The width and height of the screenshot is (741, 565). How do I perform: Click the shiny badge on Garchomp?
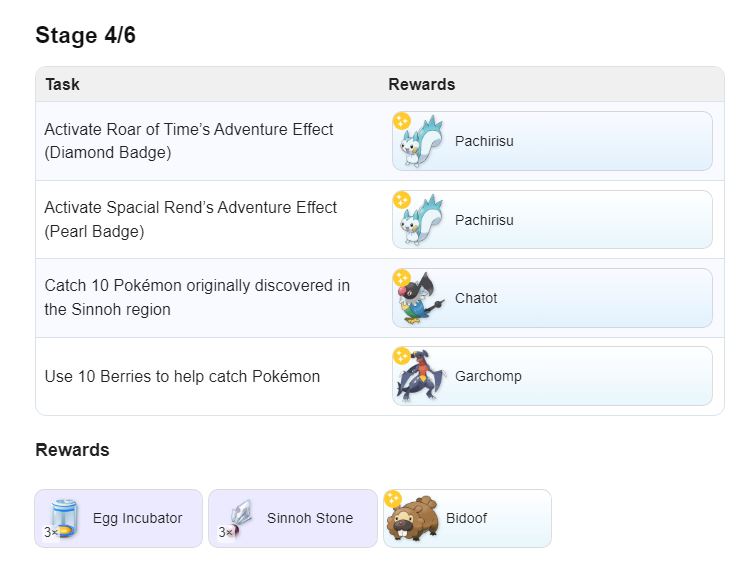pyautogui.click(x=401, y=355)
